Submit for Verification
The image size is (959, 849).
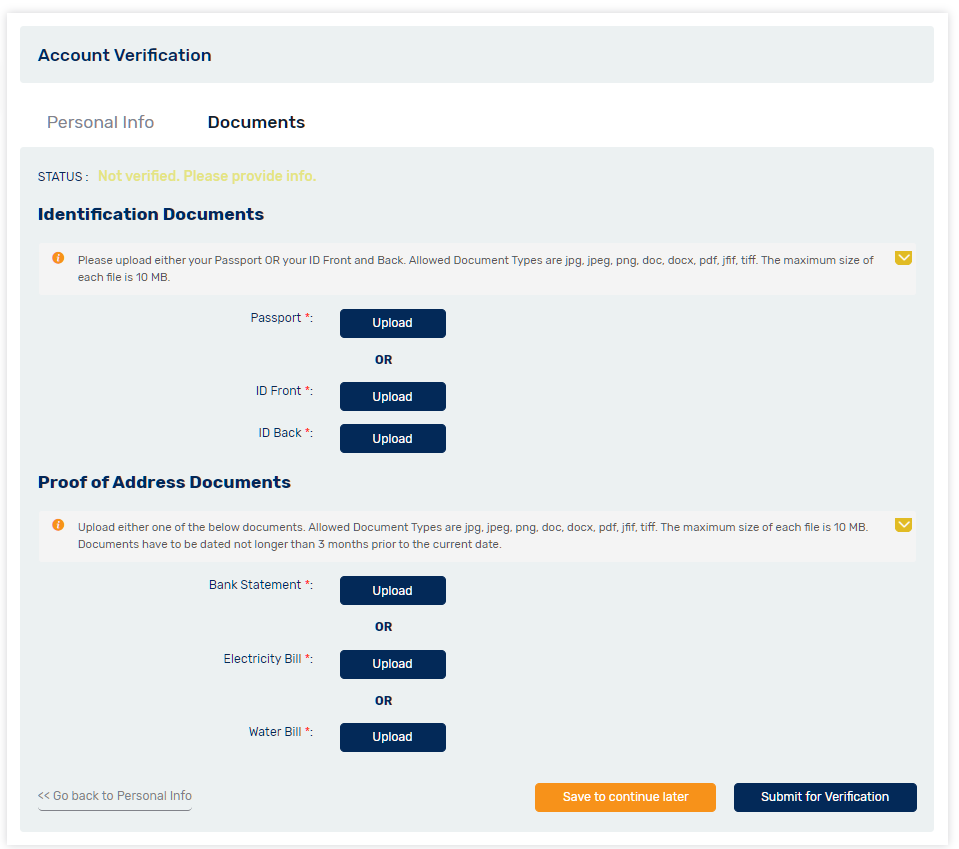tap(825, 797)
